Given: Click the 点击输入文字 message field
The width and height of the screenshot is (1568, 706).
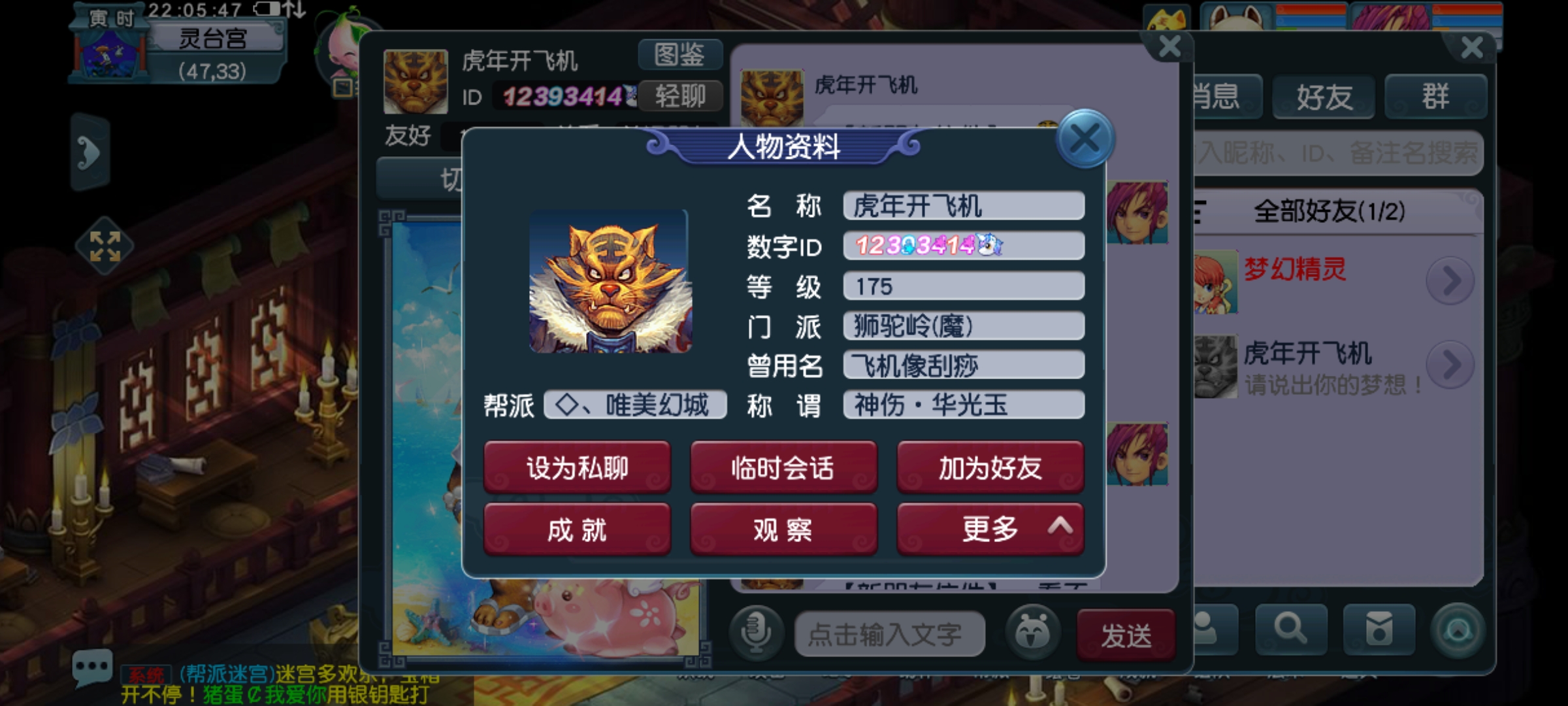Looking at the screenshot, I should [x=889, y=633].
